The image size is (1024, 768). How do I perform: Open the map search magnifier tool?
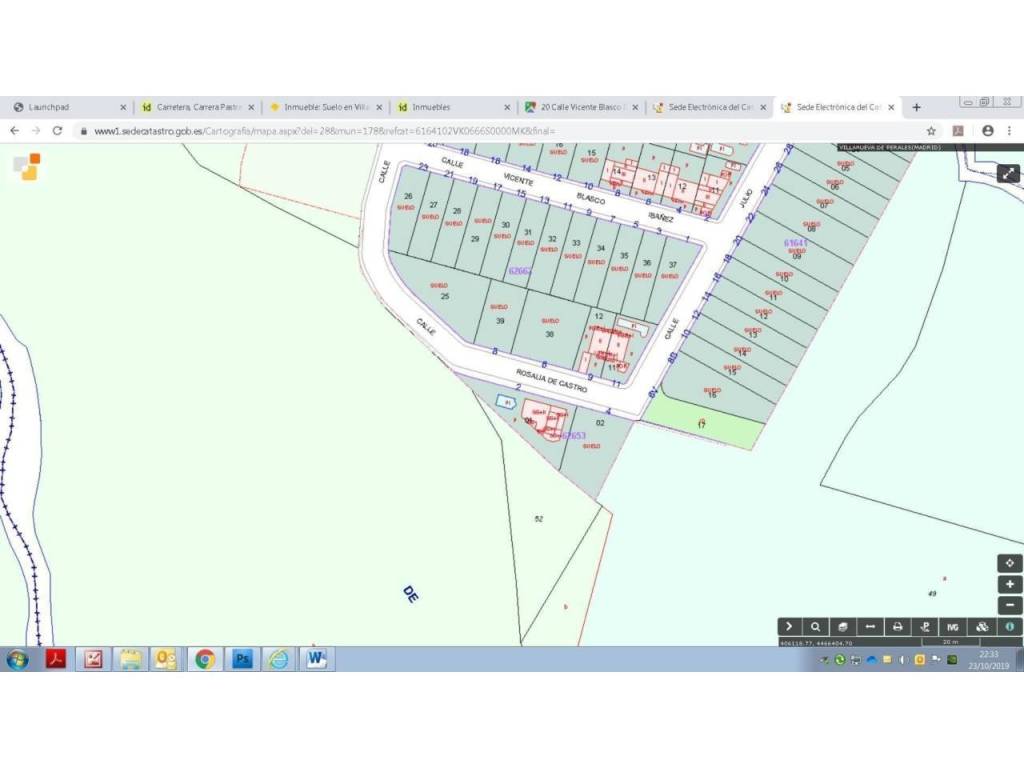click(x=816, y=627)
